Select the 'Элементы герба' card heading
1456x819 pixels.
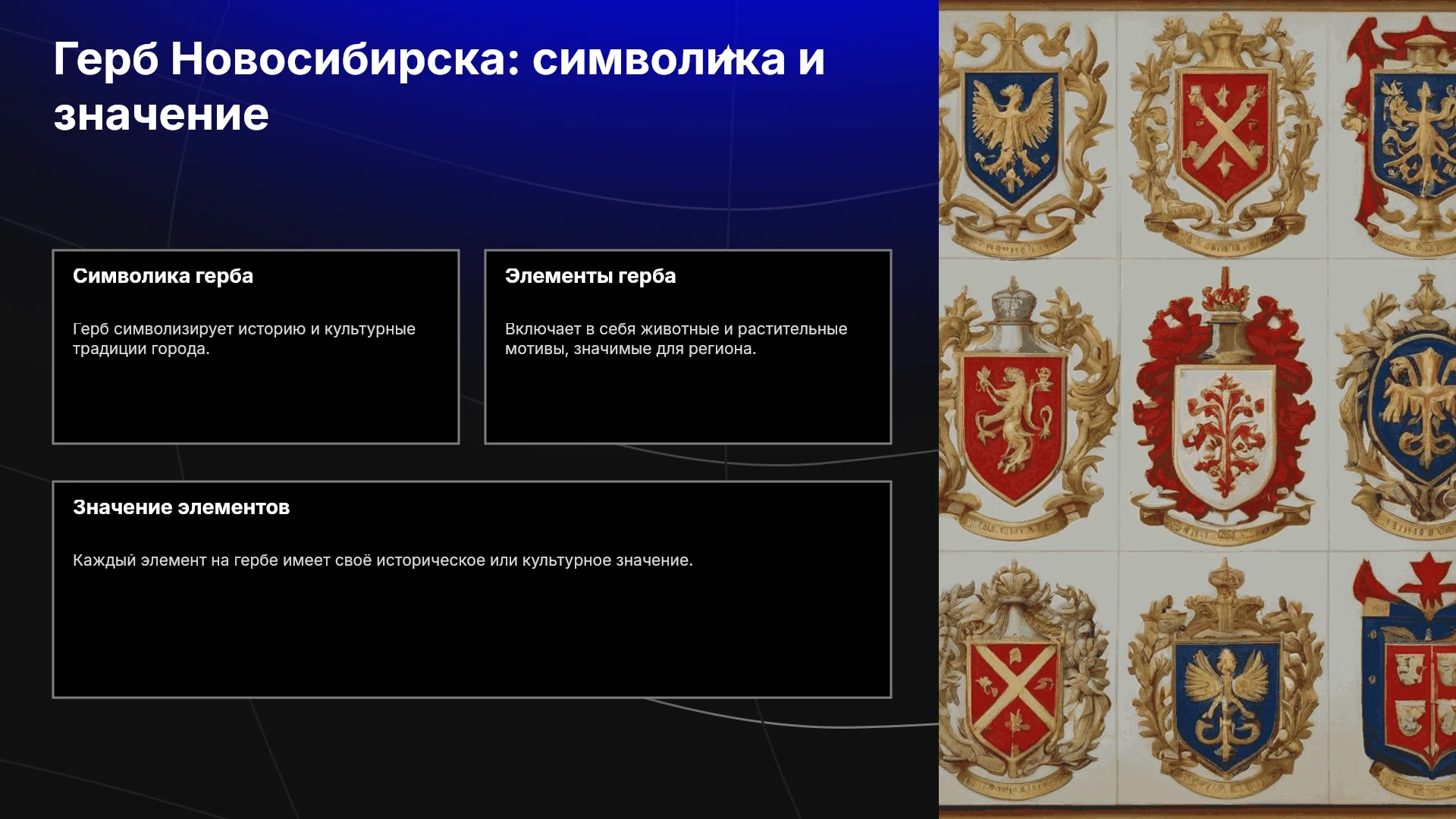[x=590, y=276]
